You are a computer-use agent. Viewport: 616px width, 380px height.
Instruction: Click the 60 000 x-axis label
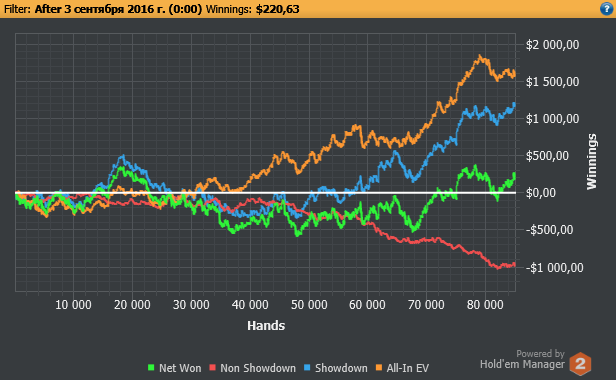pyautogui.click(x=367, y=305)
